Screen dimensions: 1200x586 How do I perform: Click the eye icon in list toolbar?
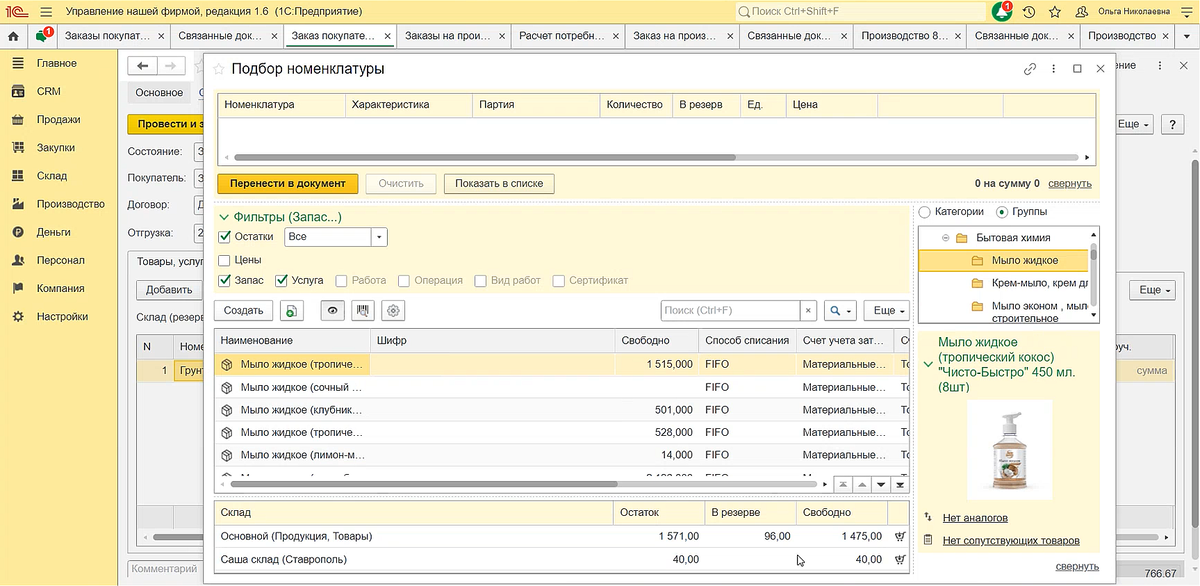click(x=332, y=311)
